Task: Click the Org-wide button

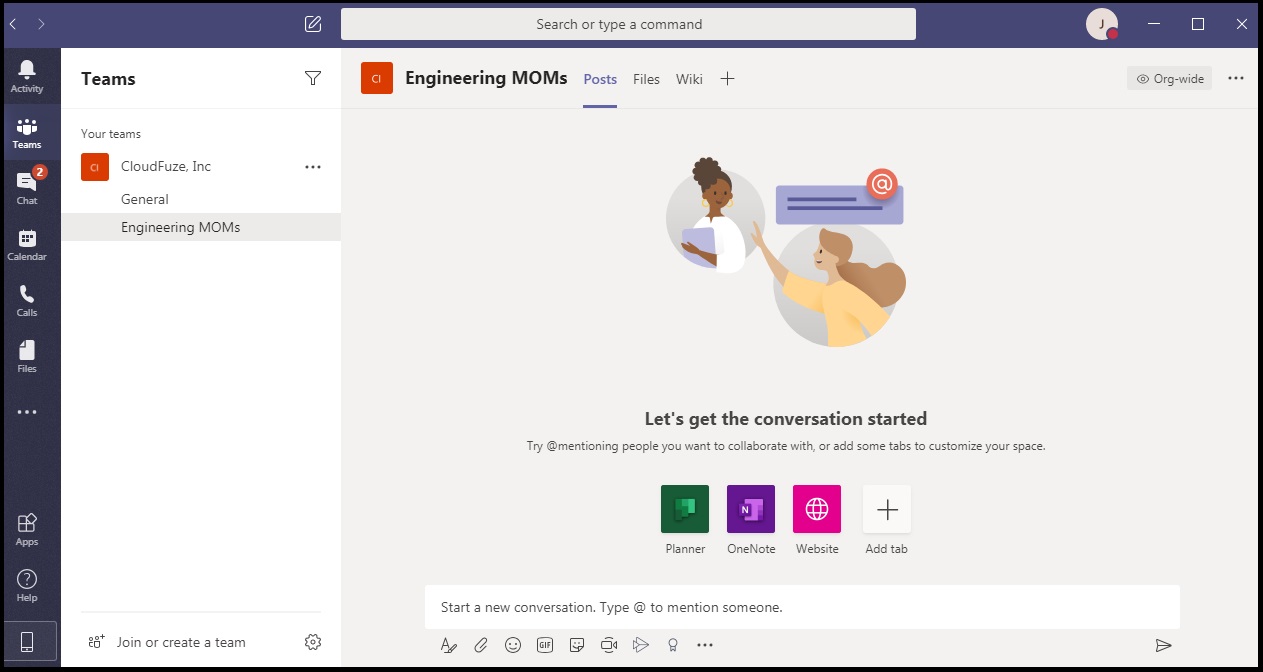Action: (x=1169, y=78)
